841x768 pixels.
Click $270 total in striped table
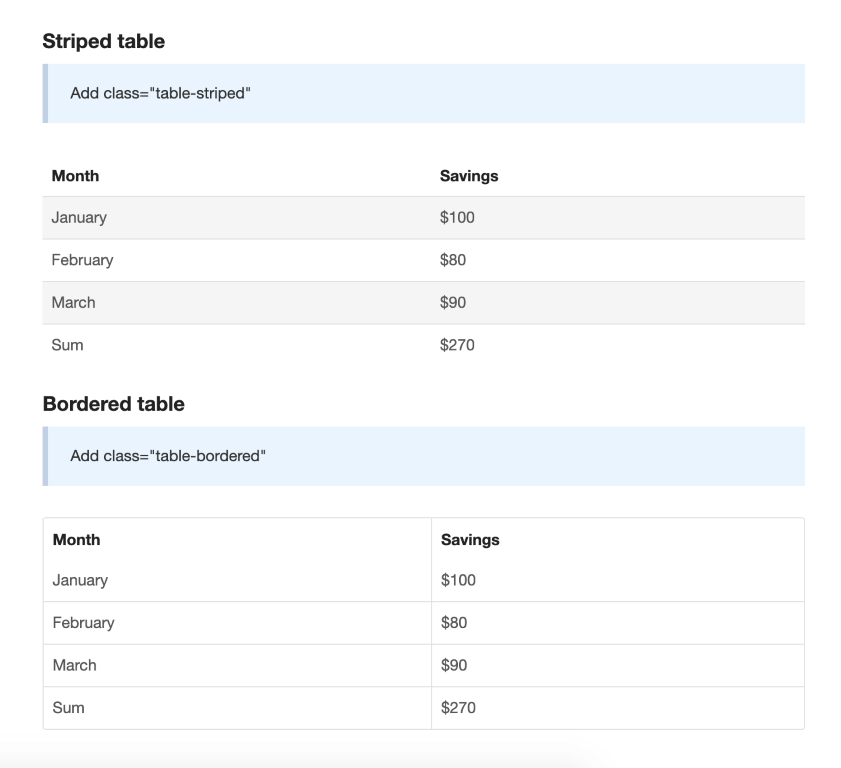[457, 345]
